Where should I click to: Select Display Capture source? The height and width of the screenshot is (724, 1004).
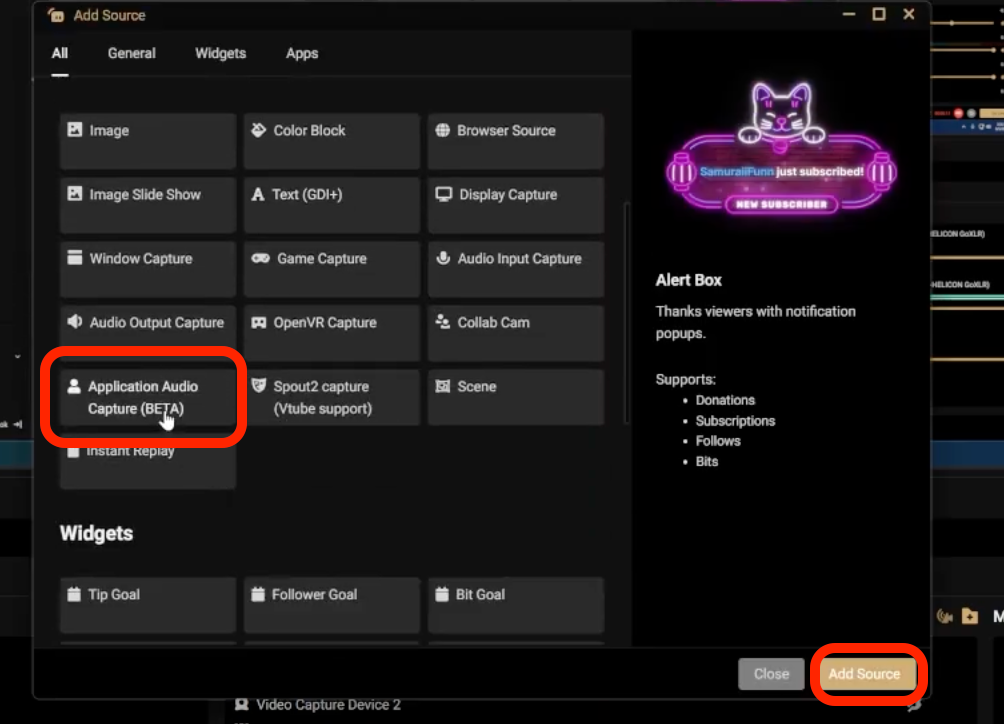click(x=515, y=195)
